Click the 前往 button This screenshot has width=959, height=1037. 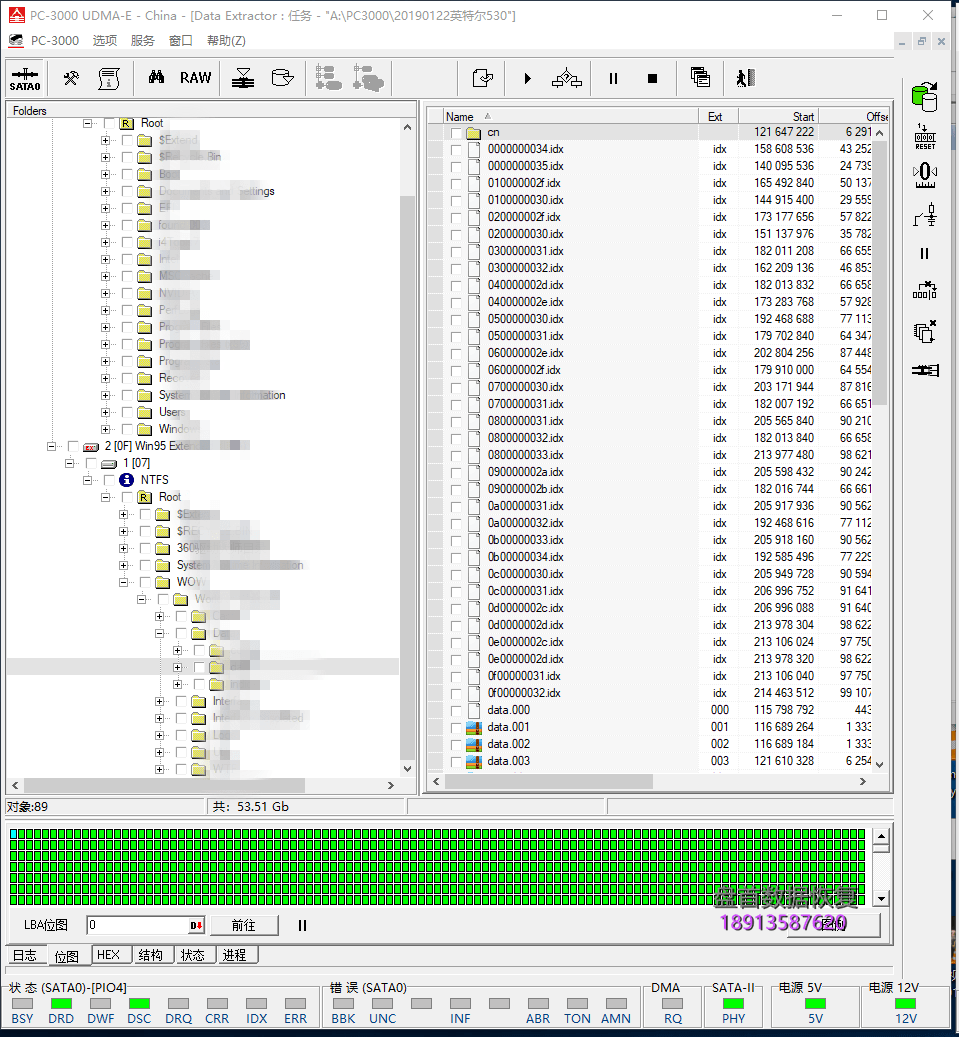tap(244, 925)
